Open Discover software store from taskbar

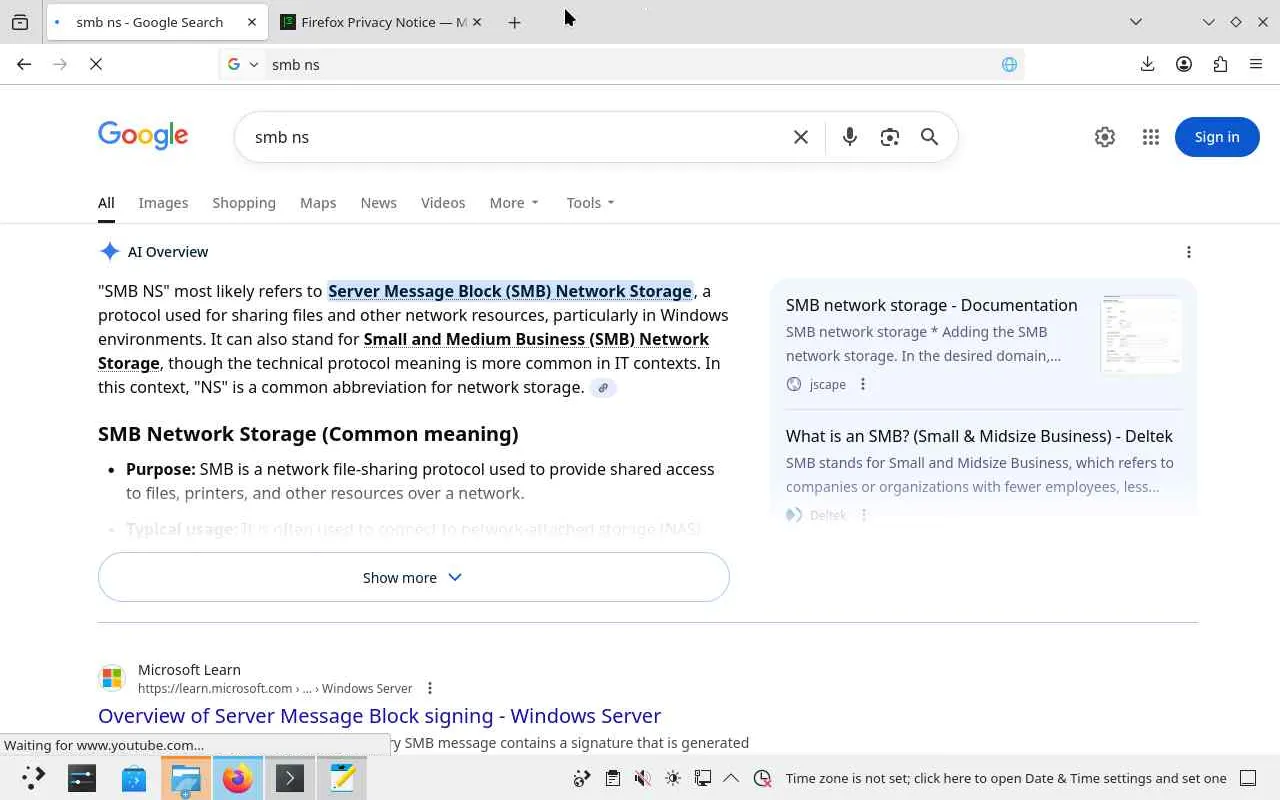pyautogui.click(x=134, y=778)
